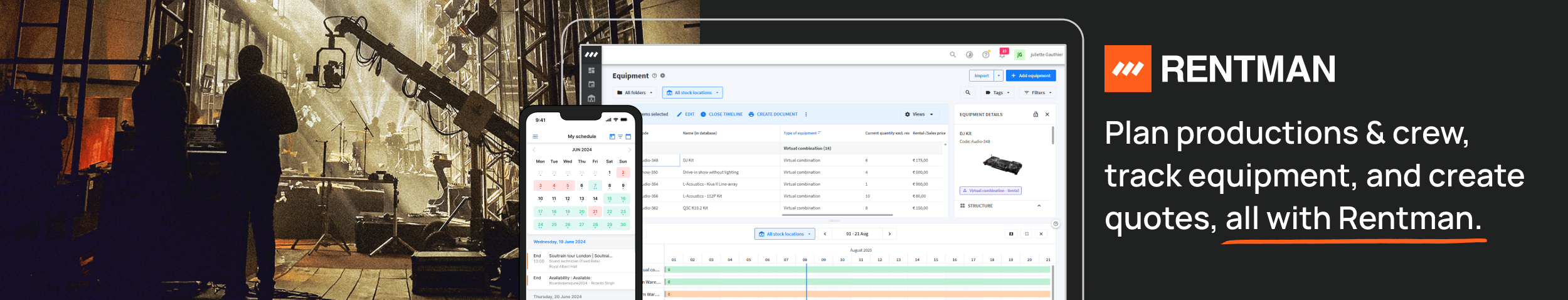Open the Import dropdown arrow

pyautogui.click(x=999, y=75)
